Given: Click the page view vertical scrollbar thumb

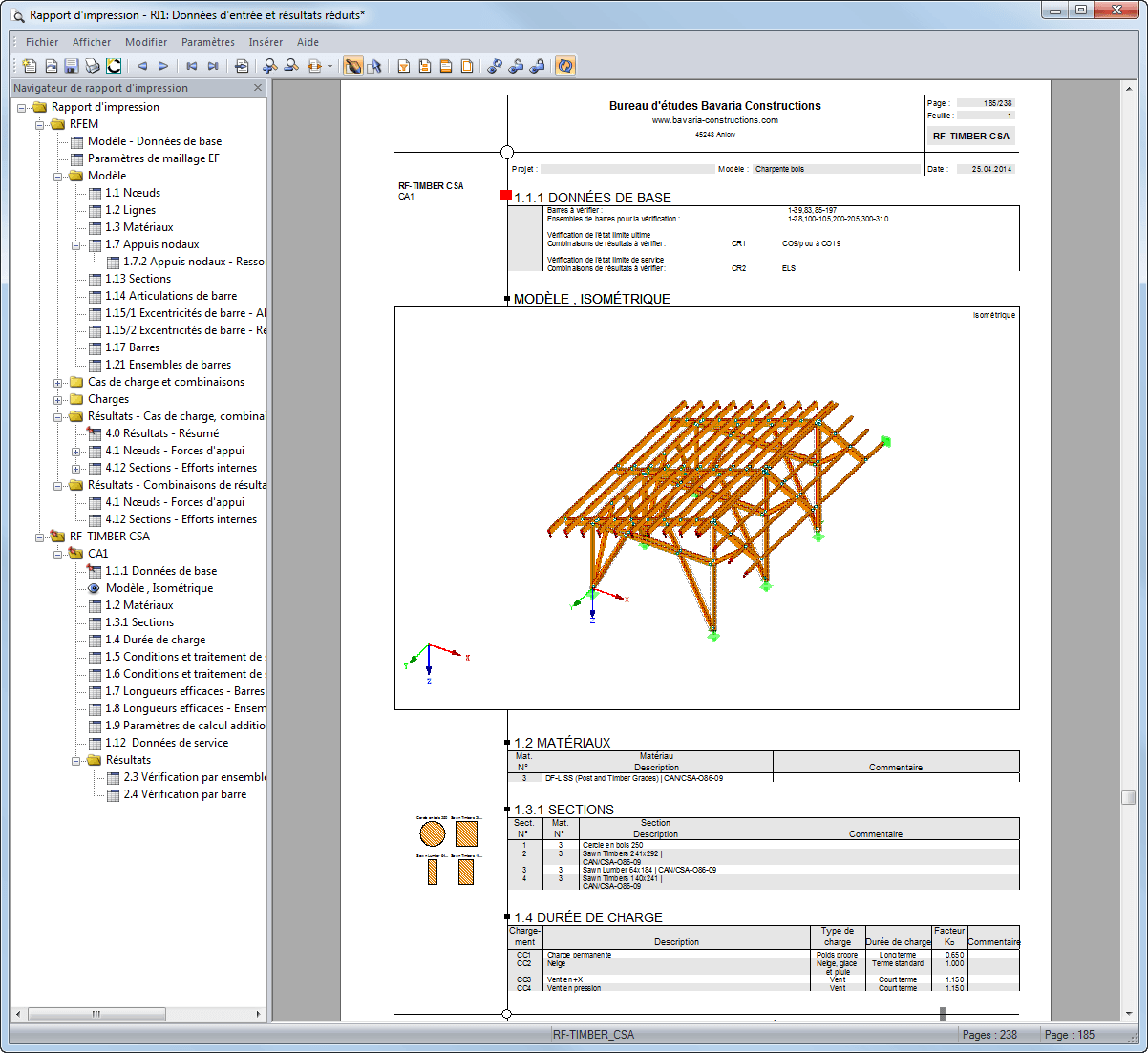Looking at the screenshot, I should 1129,797.
